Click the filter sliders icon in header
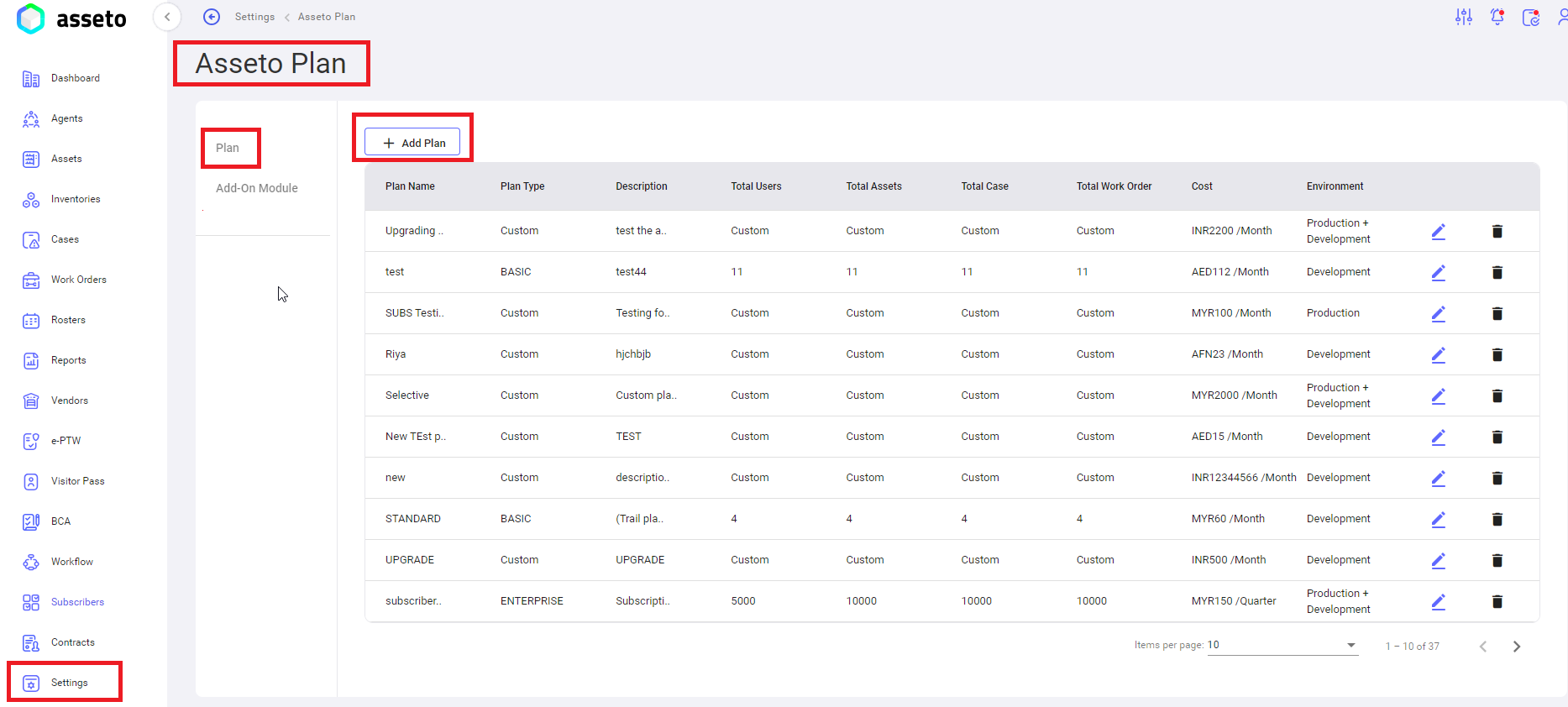The image size is (1568, 707). [x=1463, y=17]
